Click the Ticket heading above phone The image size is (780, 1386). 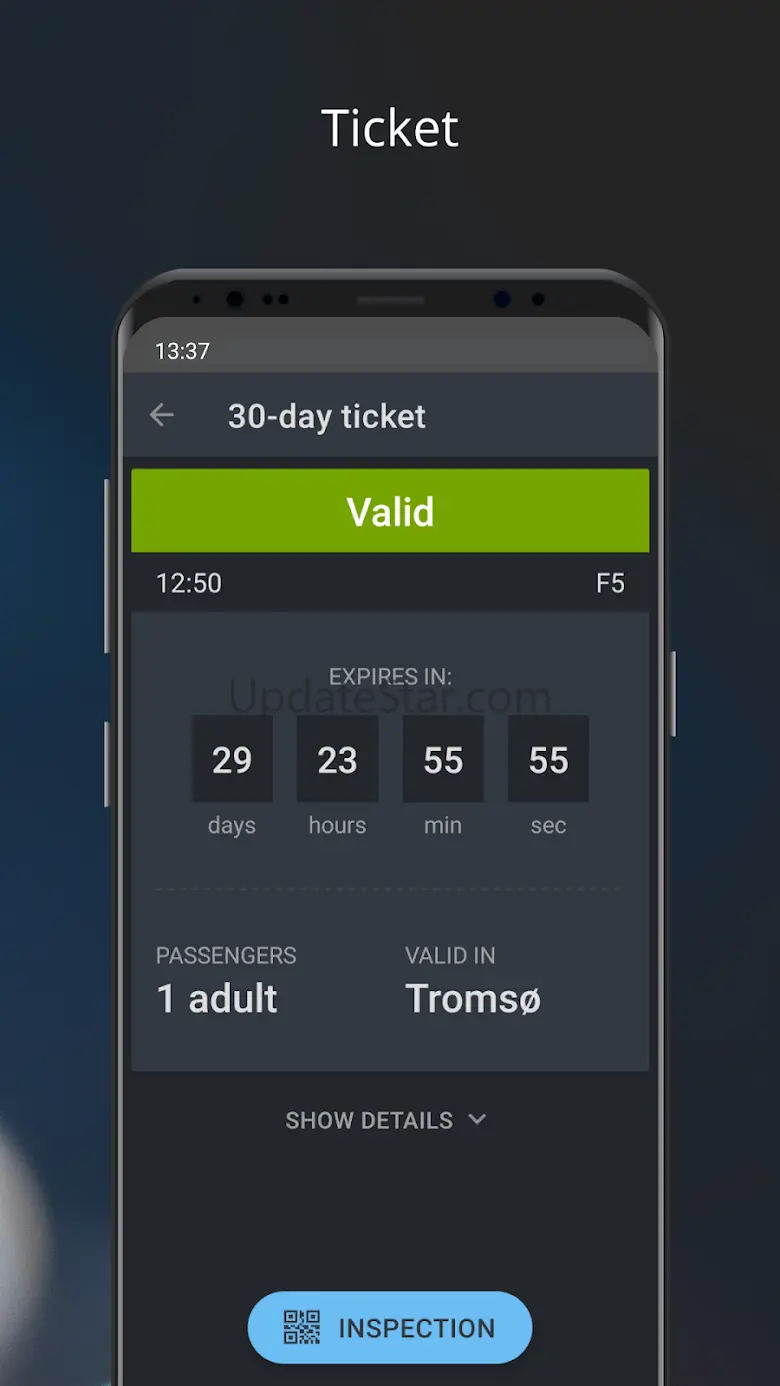click(x=390, y=129)
